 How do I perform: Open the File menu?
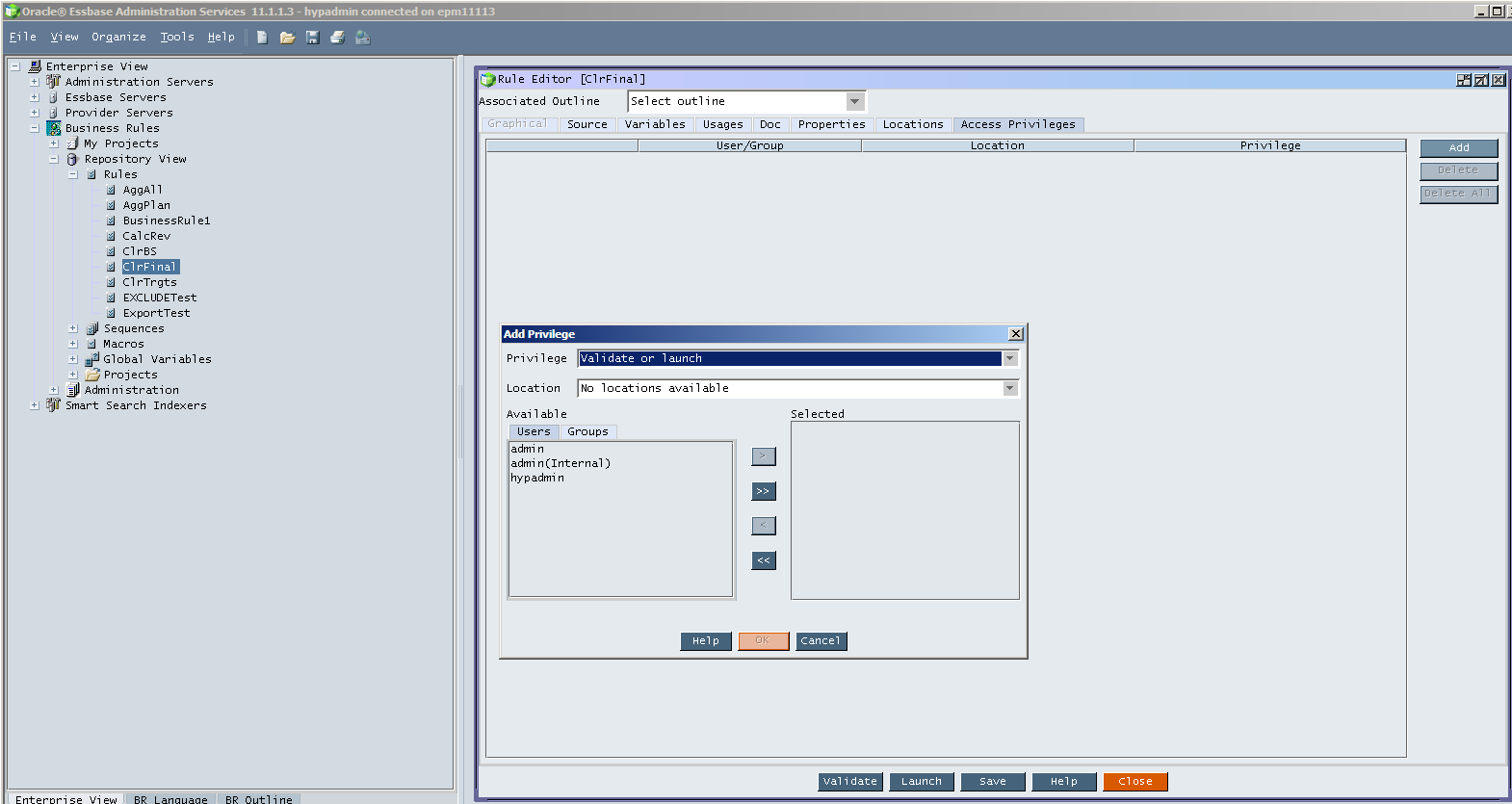pos(23,37)
